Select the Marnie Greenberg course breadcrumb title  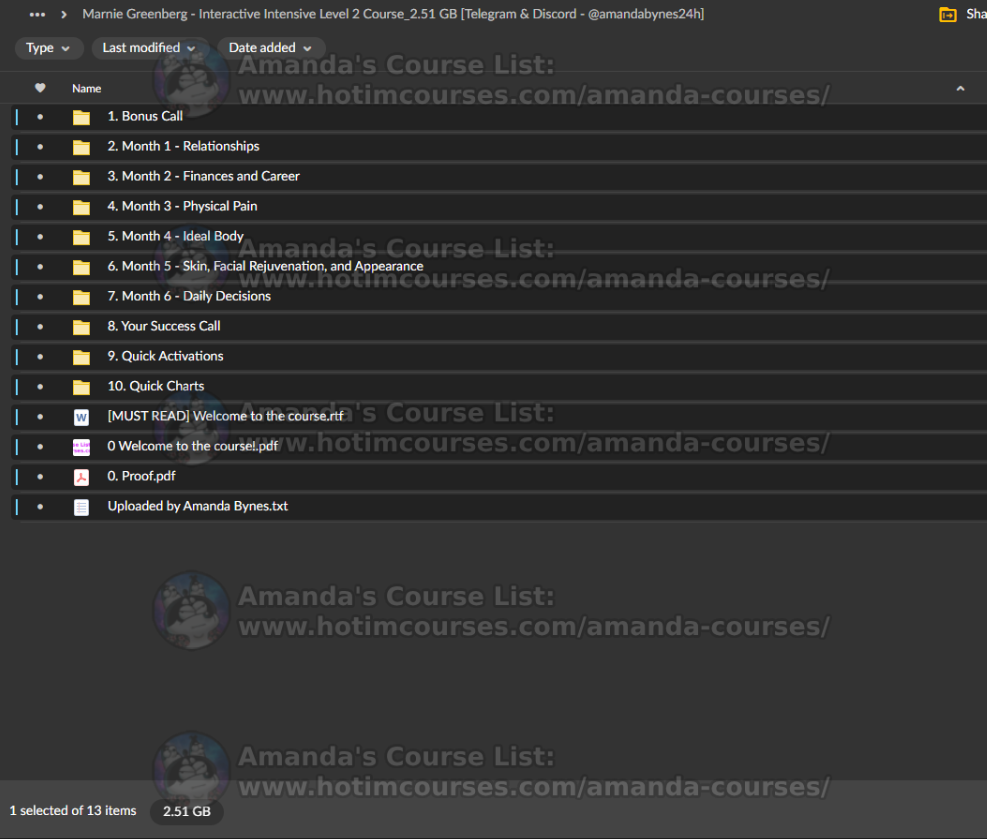tap(392, 15)
